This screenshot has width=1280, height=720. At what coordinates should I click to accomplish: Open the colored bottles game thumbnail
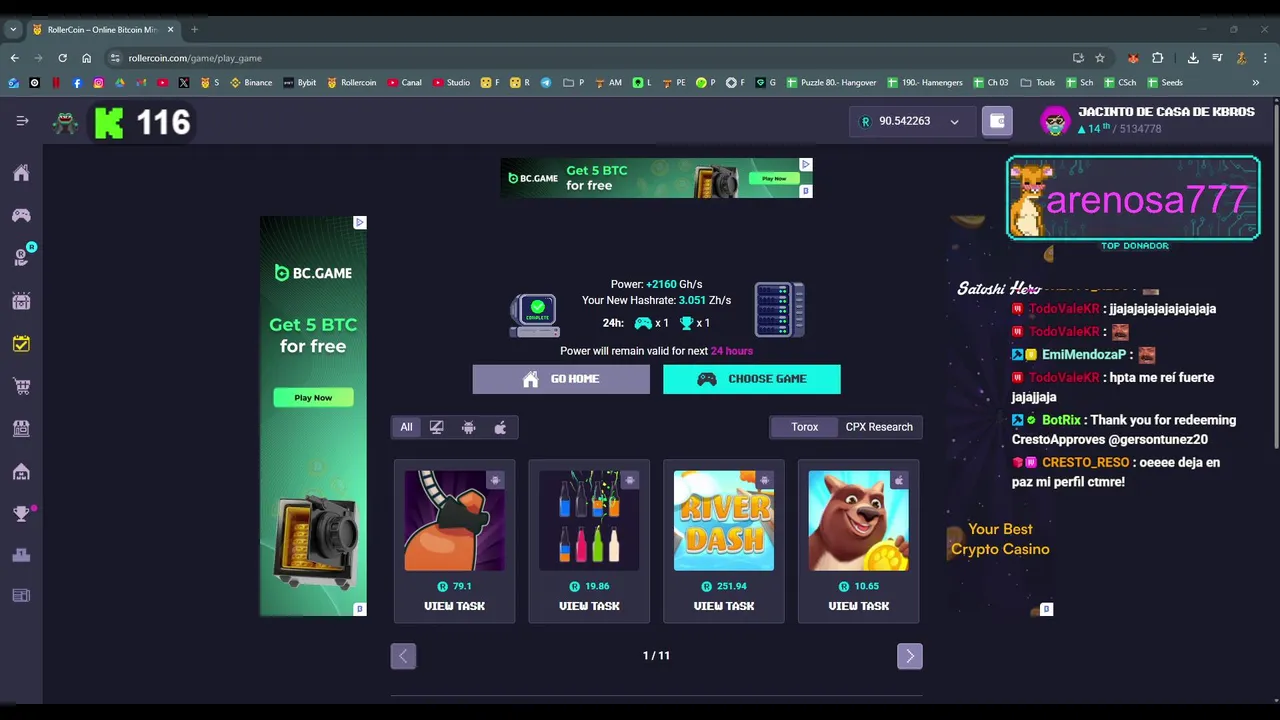coord(589,521)
